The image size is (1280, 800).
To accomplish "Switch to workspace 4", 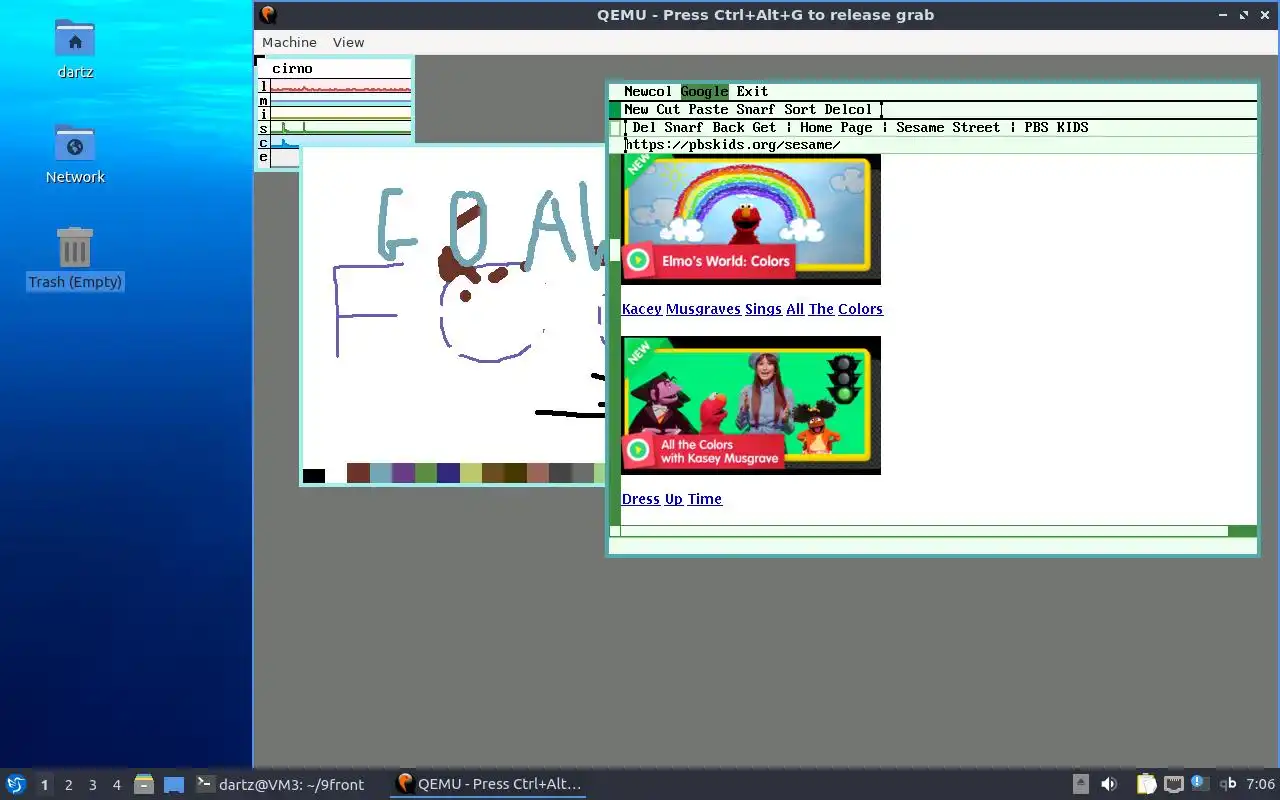I will click(x=116, y=785).
